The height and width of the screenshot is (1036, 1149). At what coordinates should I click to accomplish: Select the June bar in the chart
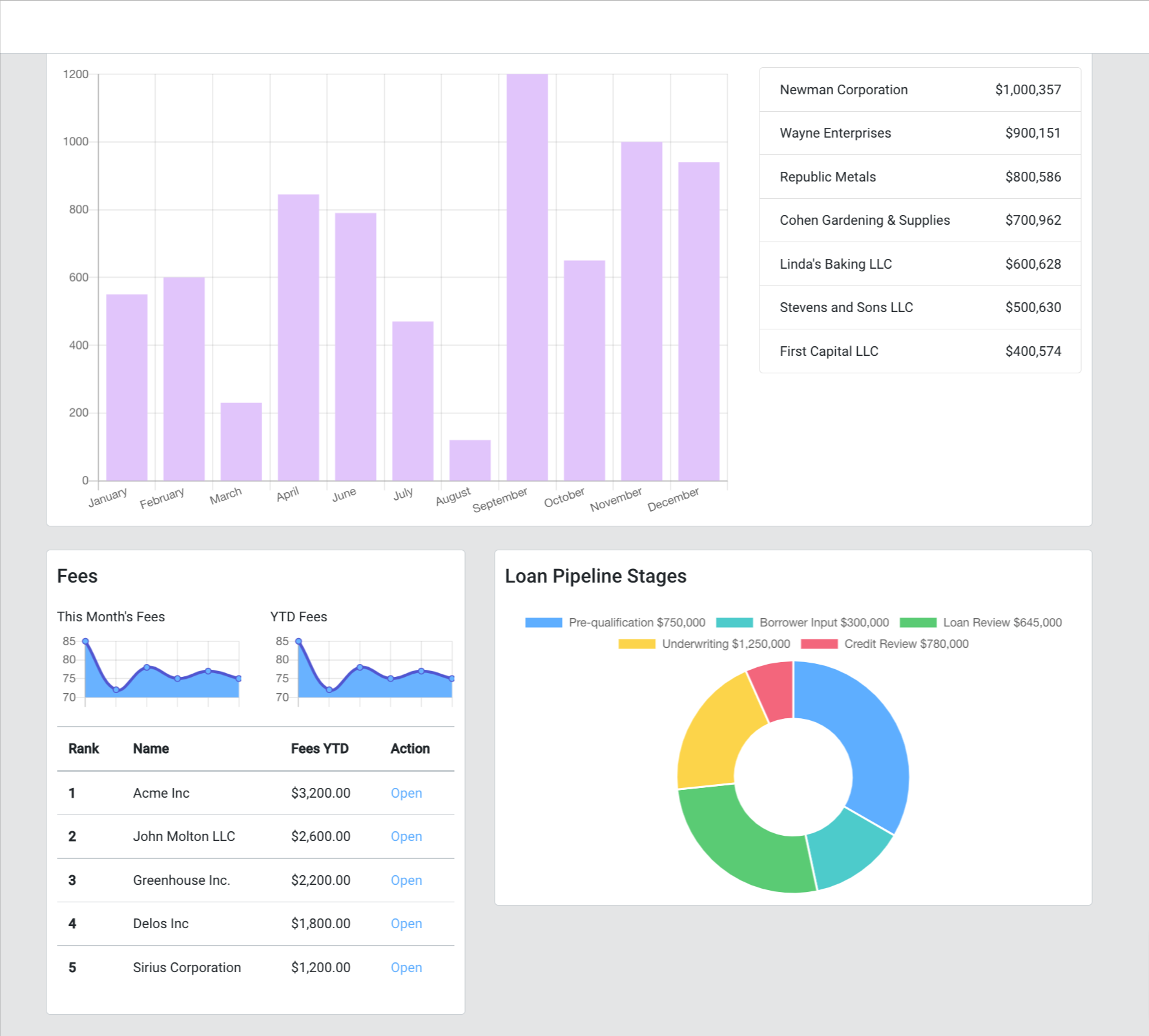click(355, 347)
